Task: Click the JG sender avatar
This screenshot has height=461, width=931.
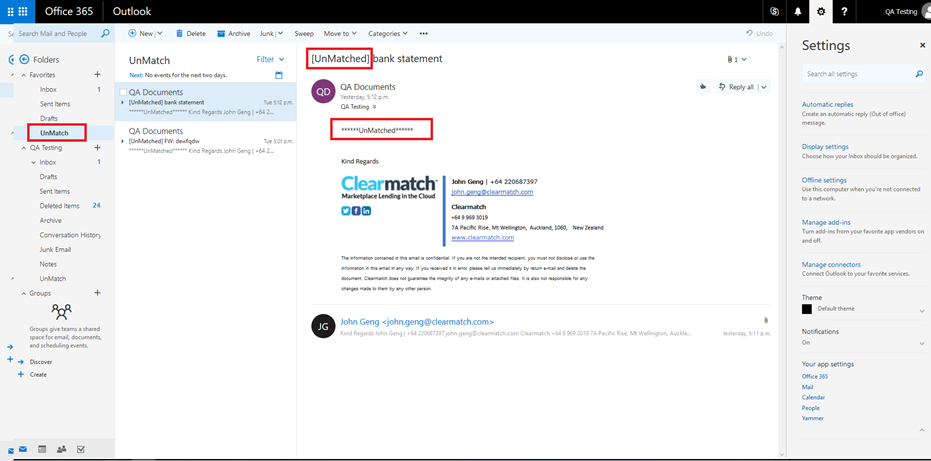Action: click(x=323, y=326)
